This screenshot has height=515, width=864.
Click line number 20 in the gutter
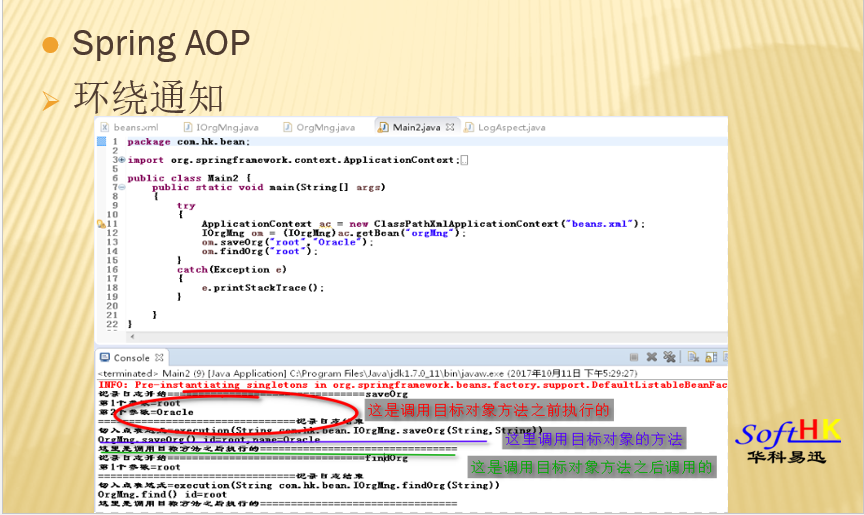pyautogui.click(x=112, y=306)
